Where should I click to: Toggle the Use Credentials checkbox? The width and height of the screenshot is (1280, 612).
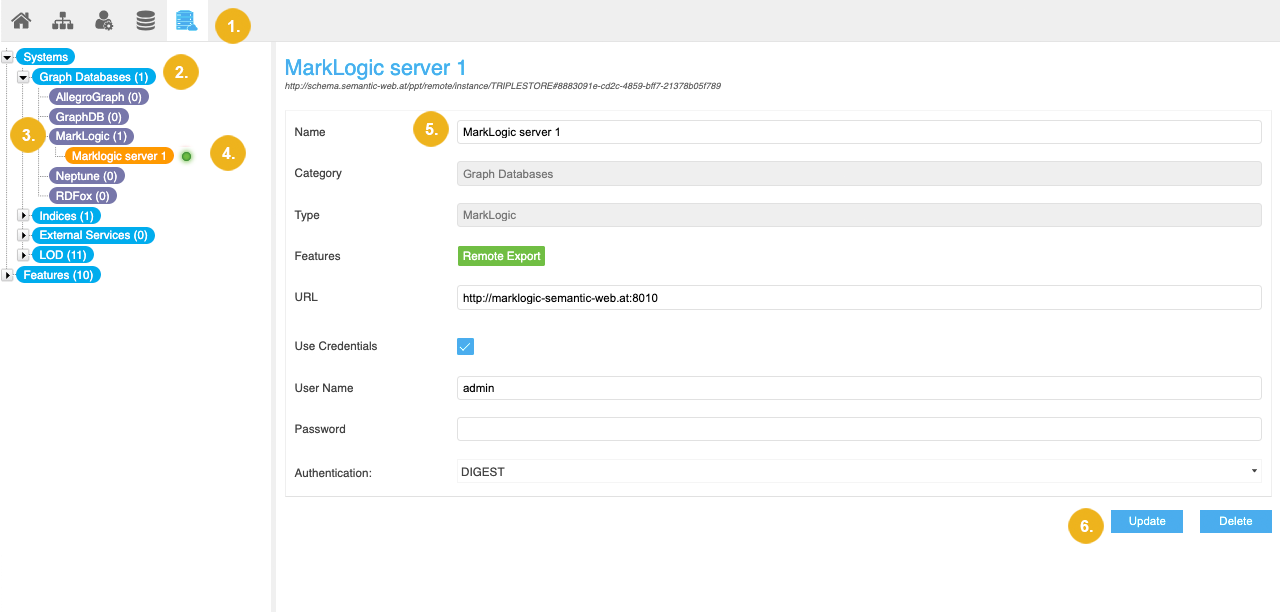click(465, 346)
